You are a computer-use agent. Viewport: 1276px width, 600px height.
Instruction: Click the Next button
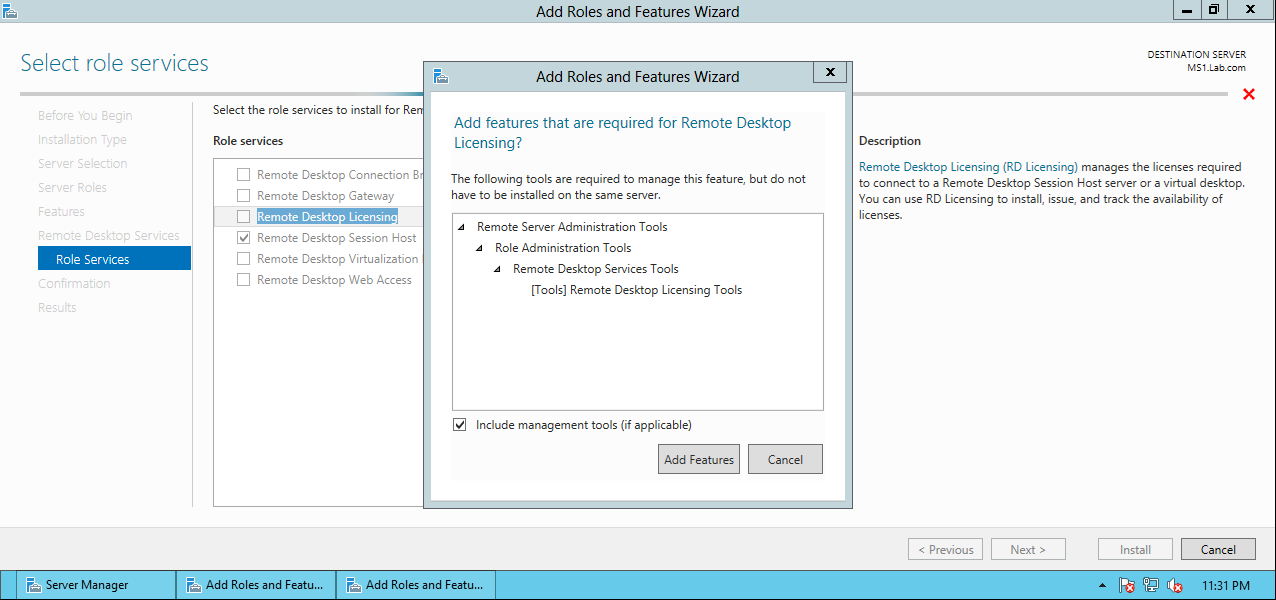point(1028,549)
